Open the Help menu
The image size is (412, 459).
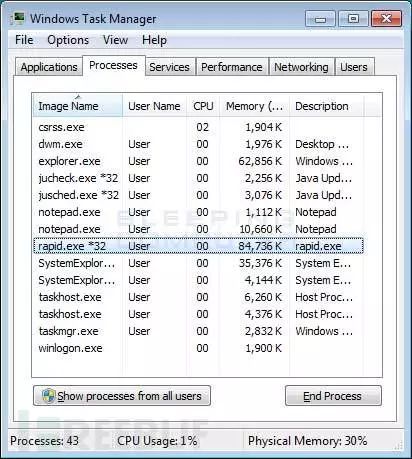point(154,40)
